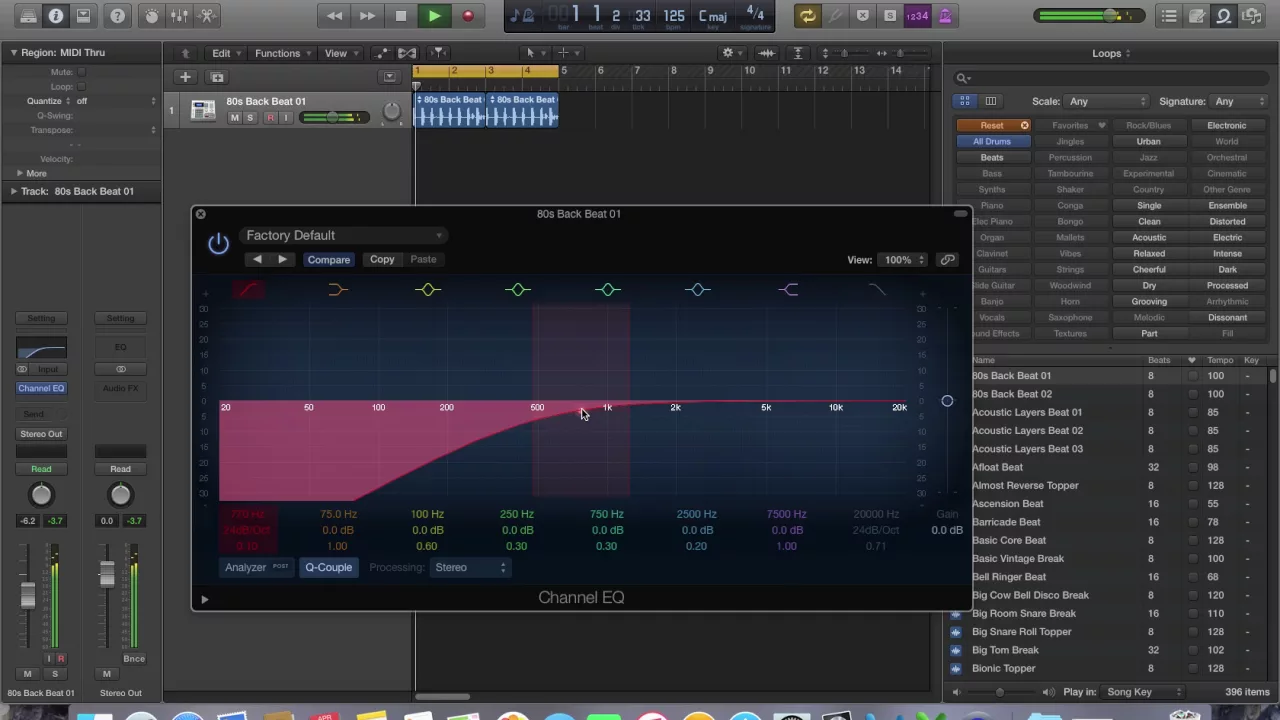
Task: Tick the region Mute checkbox in inspector
Action: 82,72
